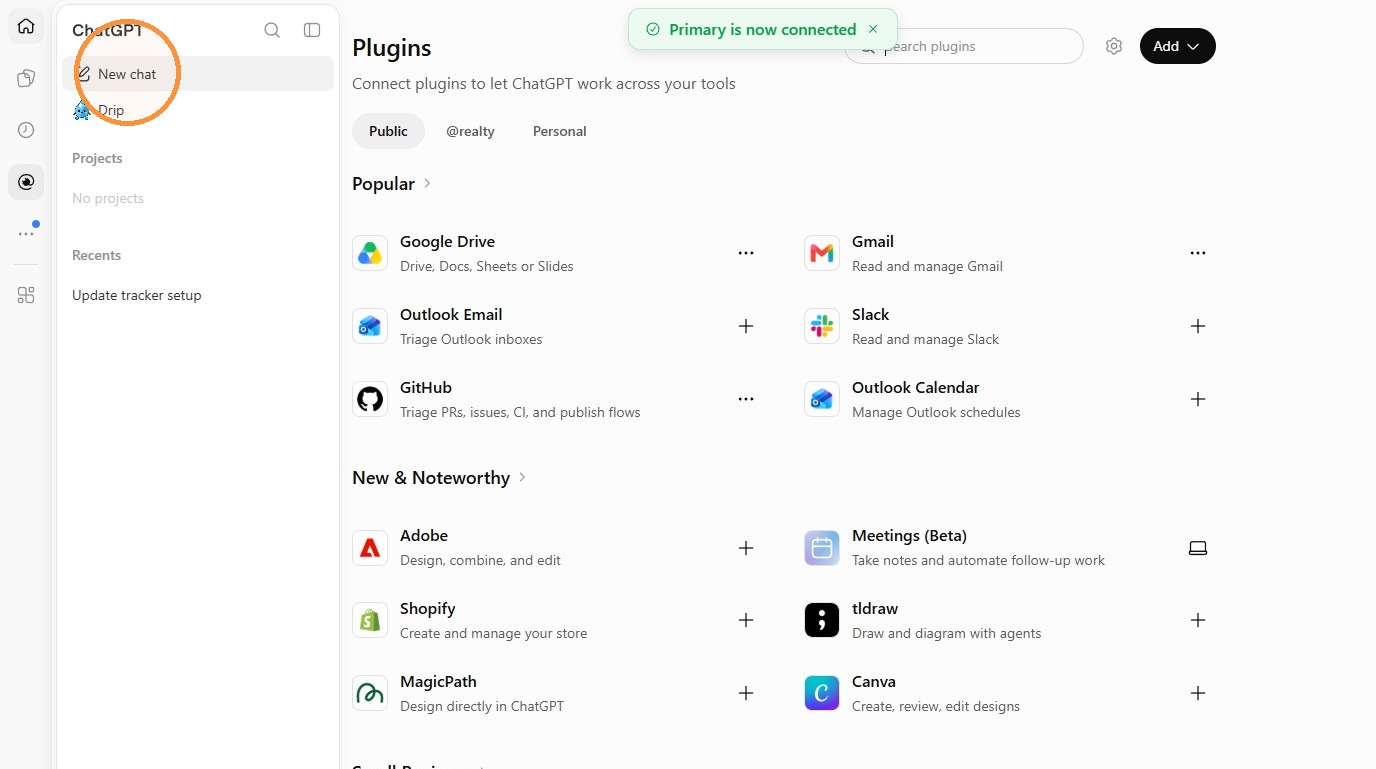Screen dimensions: 1376x769
Task: Open the clock history icon in left rail
Action: coord(26,130)
